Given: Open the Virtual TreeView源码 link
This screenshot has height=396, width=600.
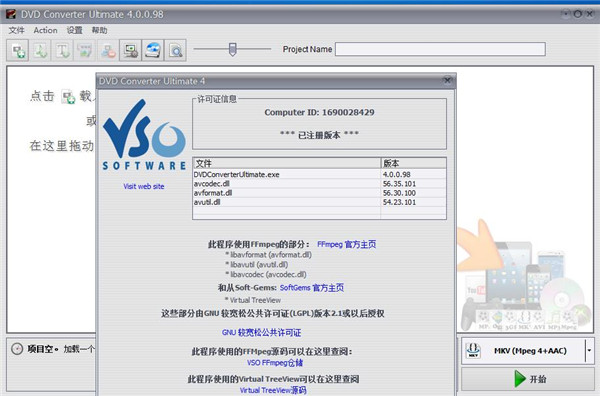Looking at the screenshot, I should (273, 390).
